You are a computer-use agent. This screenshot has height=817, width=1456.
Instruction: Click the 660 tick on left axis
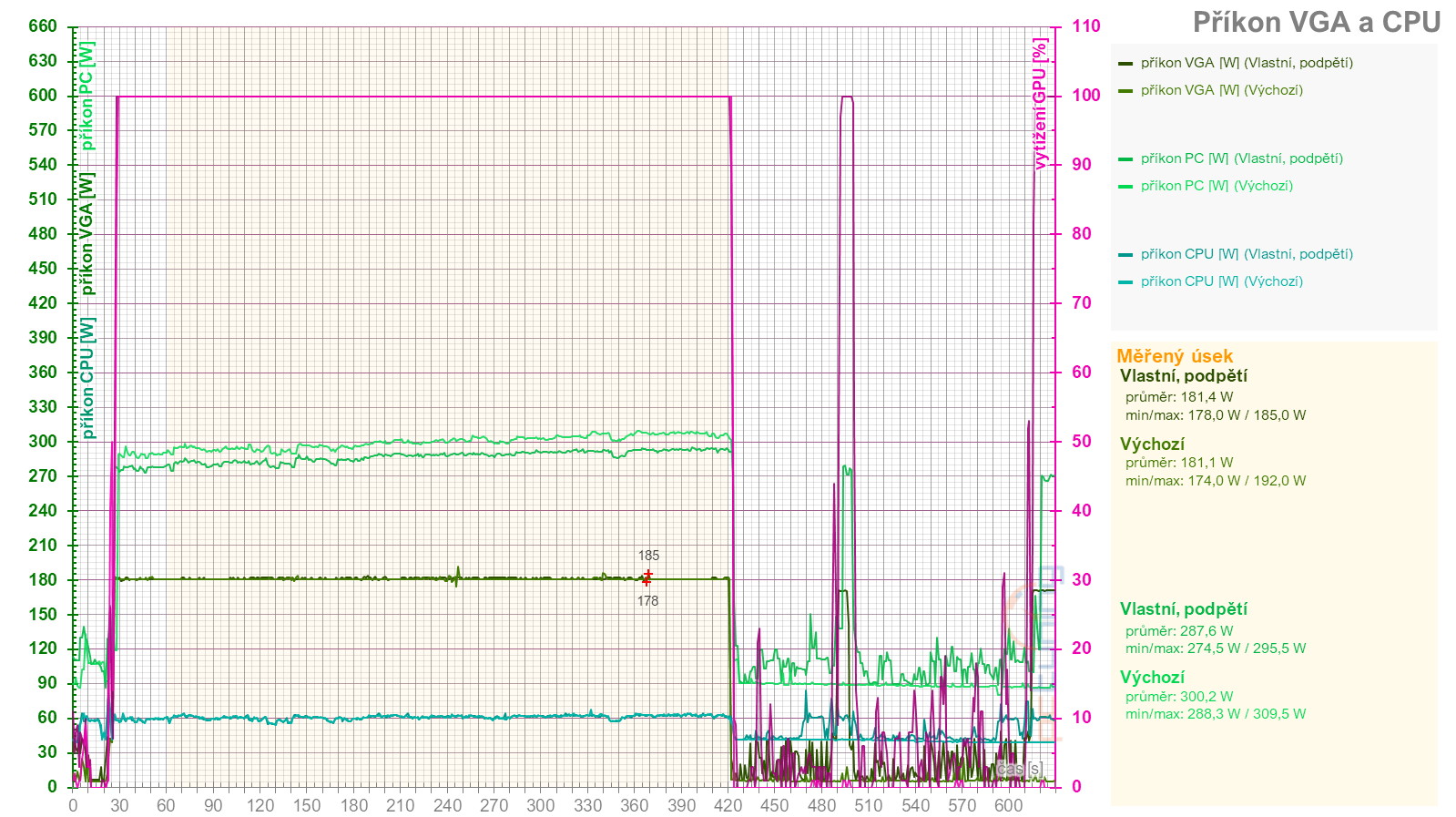pos(43,26)
